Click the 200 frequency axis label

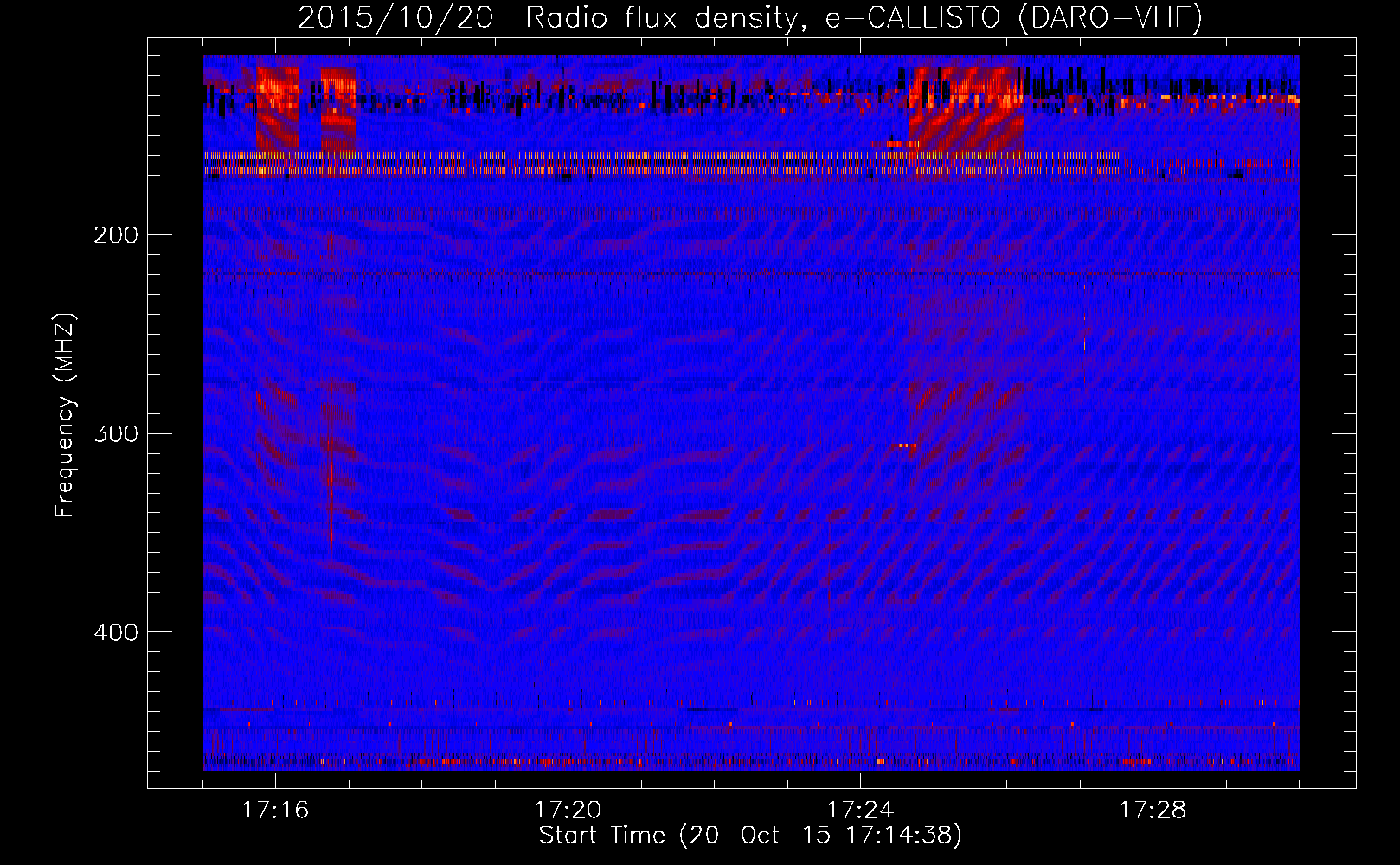(116, 235)
